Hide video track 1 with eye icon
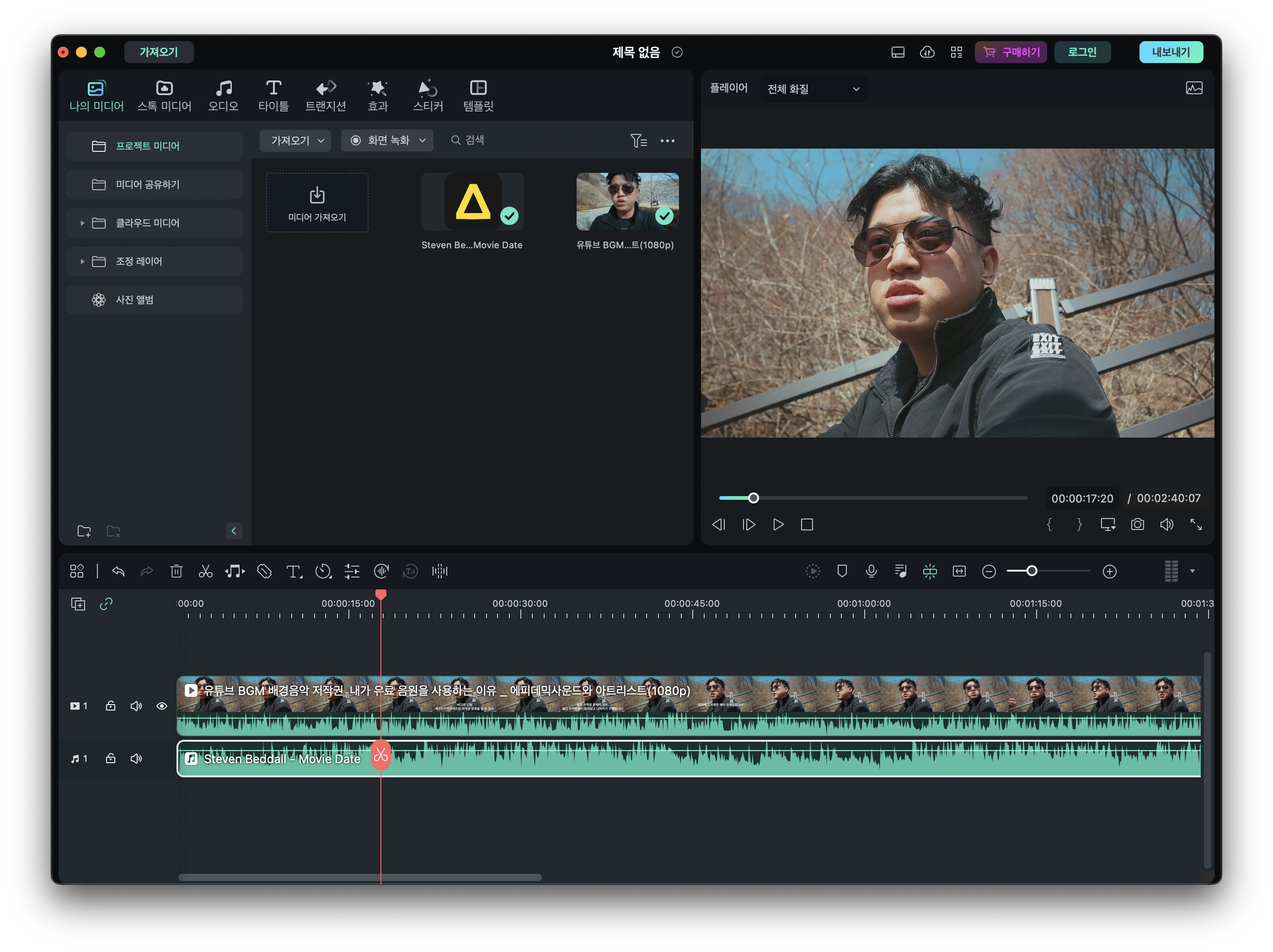The image size is (1273, 952). 162,706
